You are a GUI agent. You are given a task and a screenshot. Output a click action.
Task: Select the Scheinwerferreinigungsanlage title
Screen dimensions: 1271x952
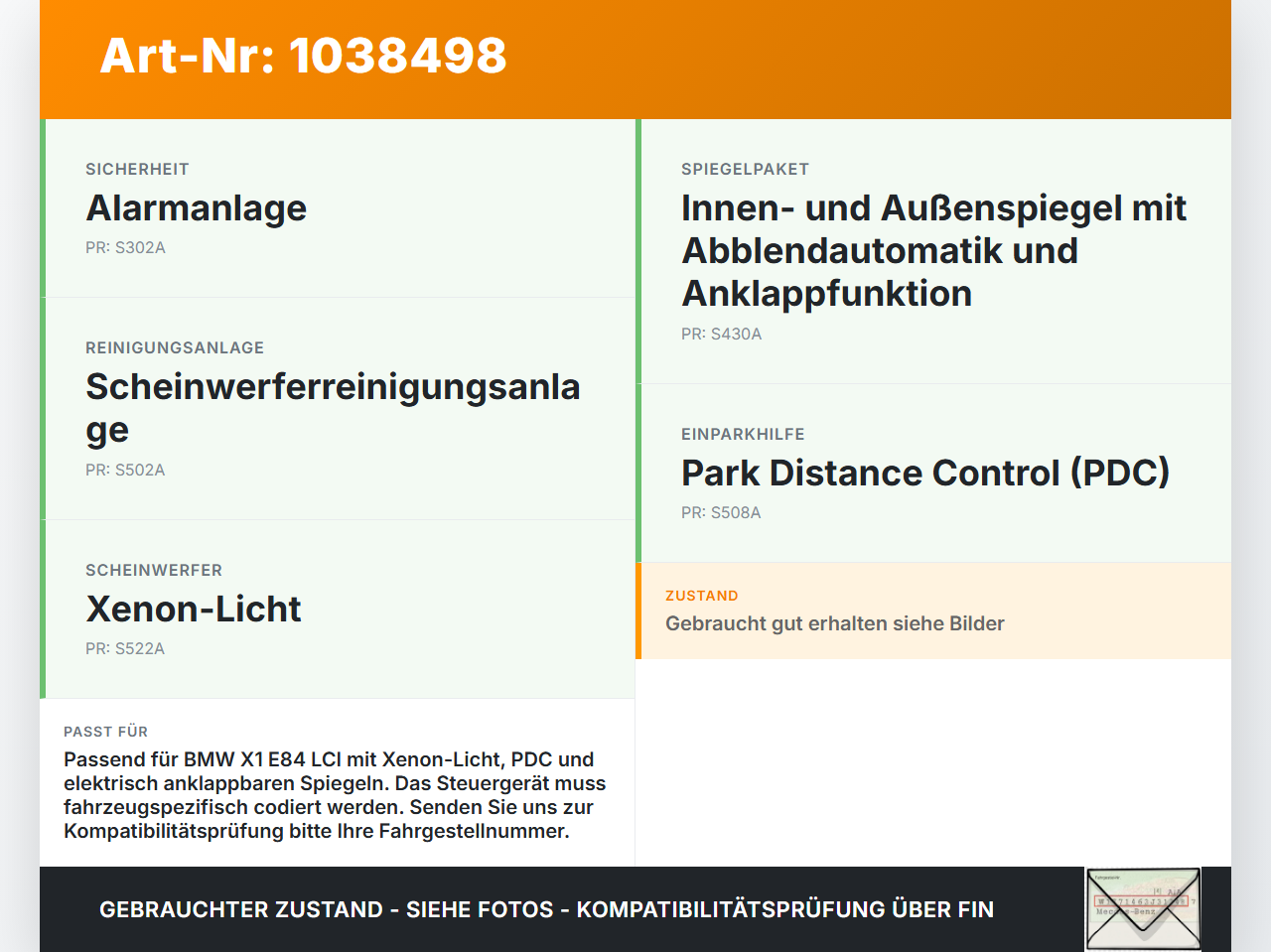coord(333,408)
